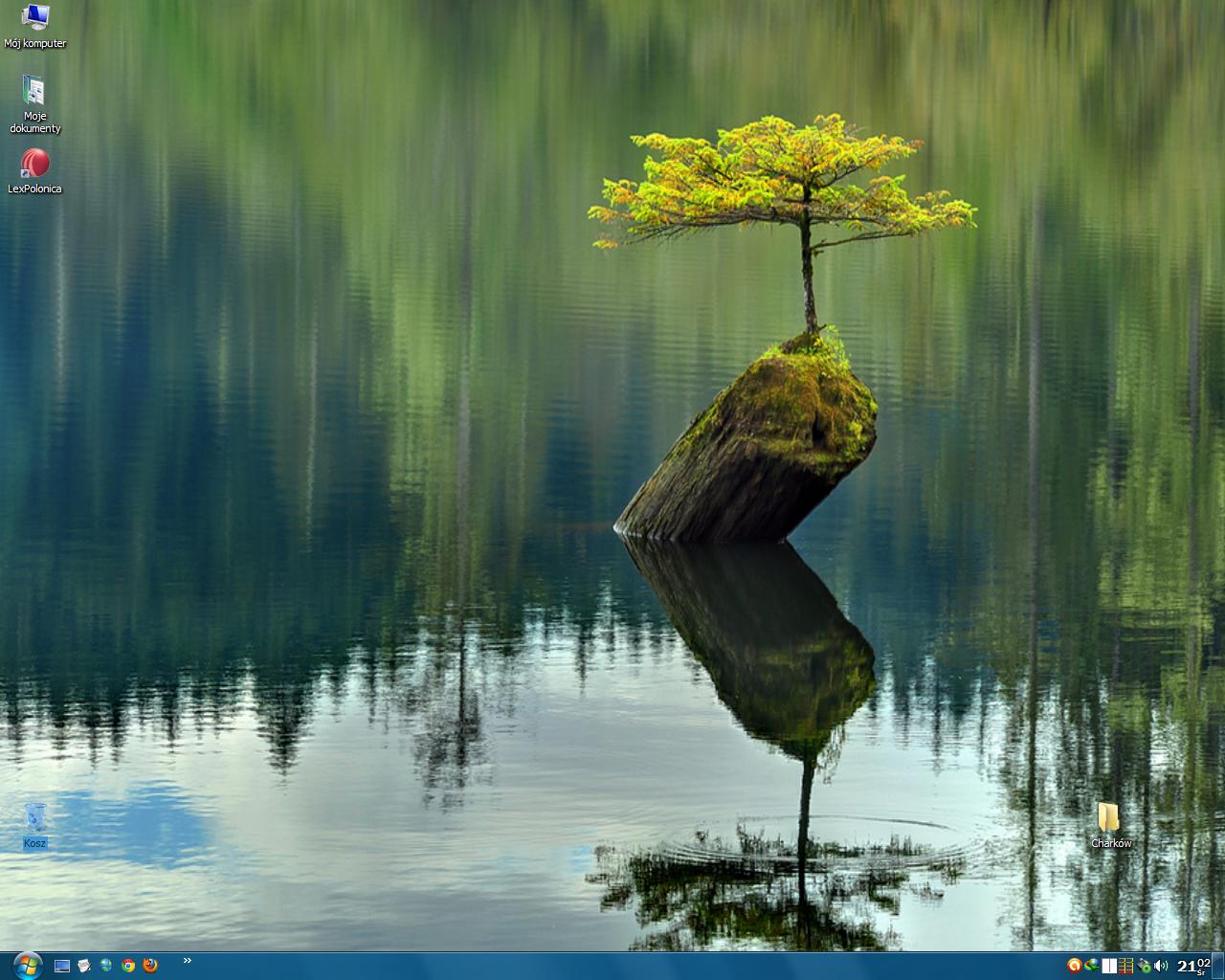Select the Kosz recycle bin icon

click(35, 819)
